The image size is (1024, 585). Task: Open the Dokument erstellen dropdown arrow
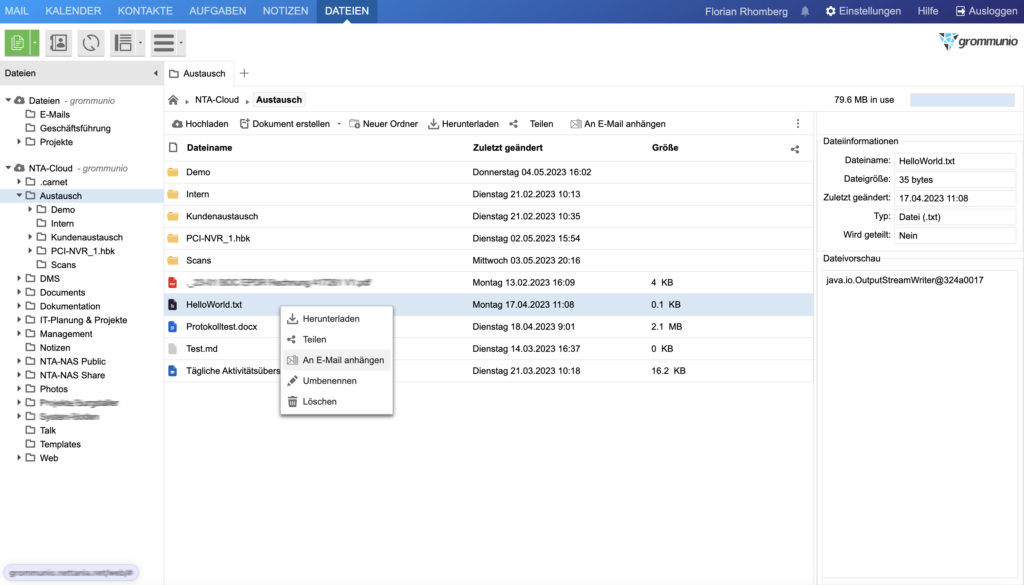pyautogui.click(x=339, y=124)
